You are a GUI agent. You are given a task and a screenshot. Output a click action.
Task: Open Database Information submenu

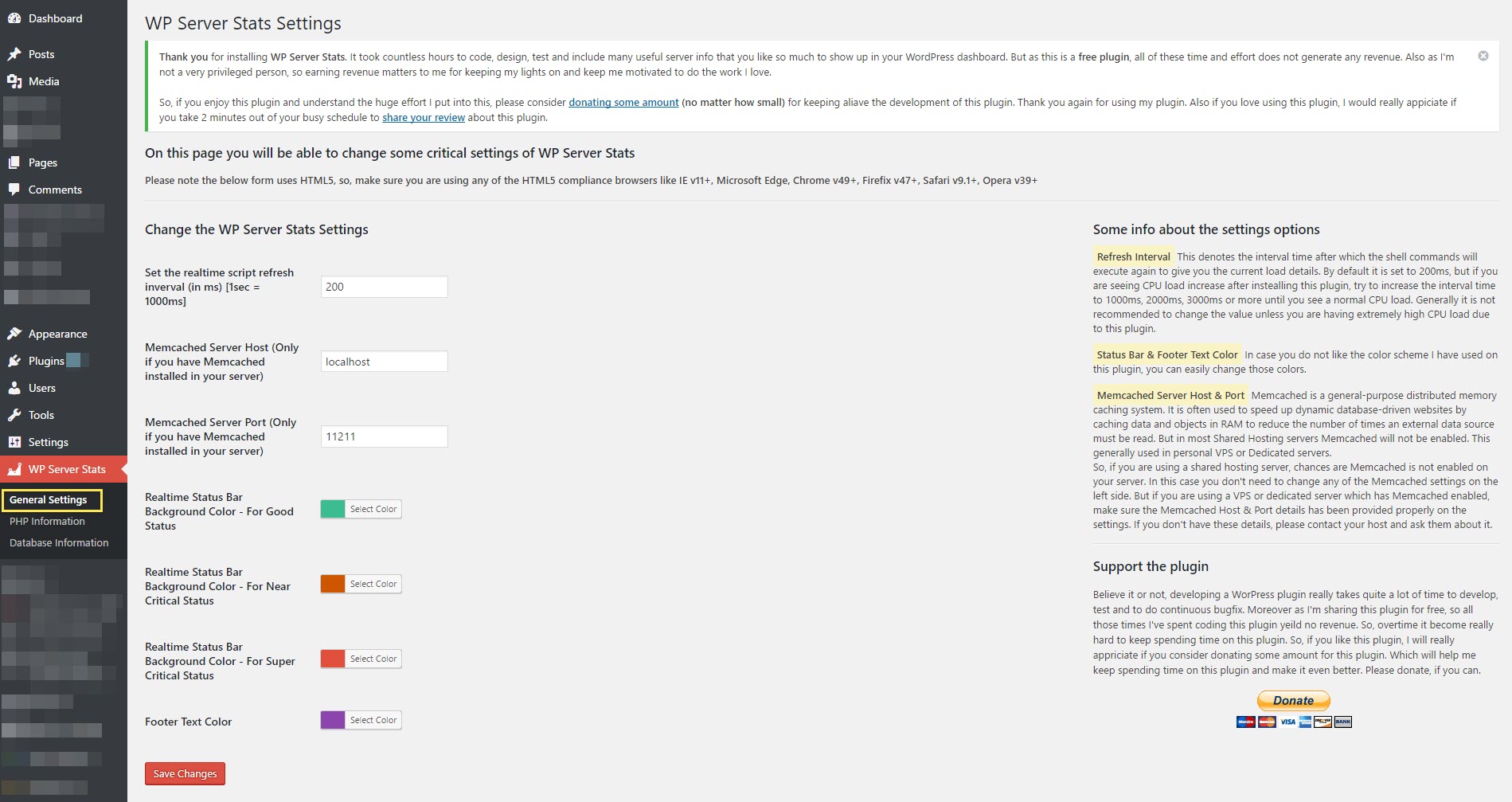[x=59, y=543]
